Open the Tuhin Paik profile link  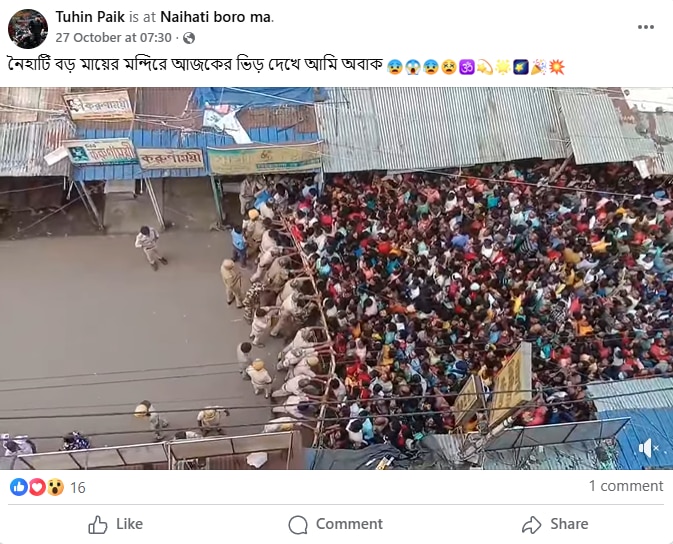[90, 17]
